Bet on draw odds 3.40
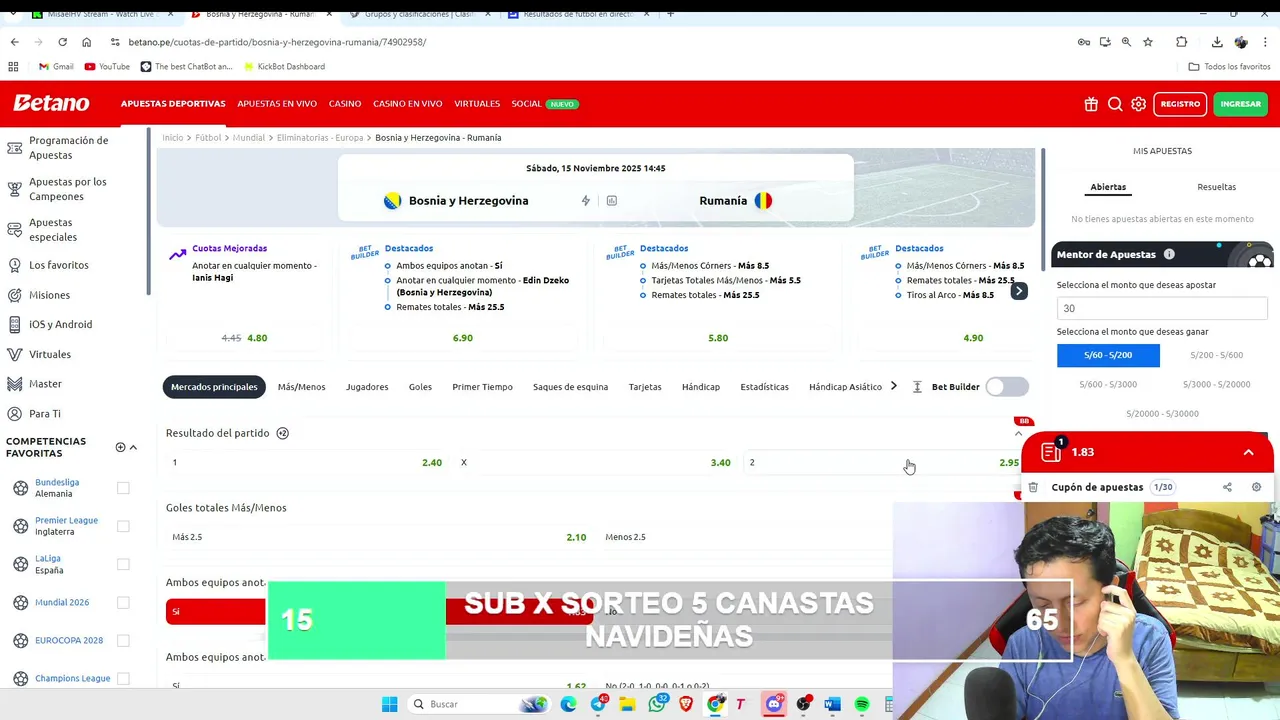This screenshot has height=720, width=1280. coord(595,463)
